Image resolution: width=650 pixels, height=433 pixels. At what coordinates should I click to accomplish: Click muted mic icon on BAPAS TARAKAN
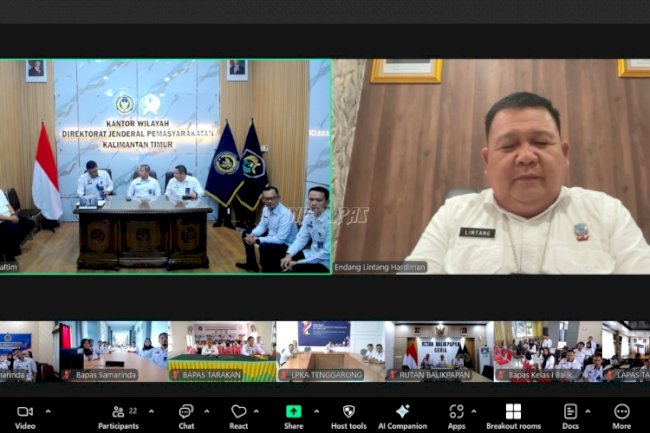(x=176, y=375)
